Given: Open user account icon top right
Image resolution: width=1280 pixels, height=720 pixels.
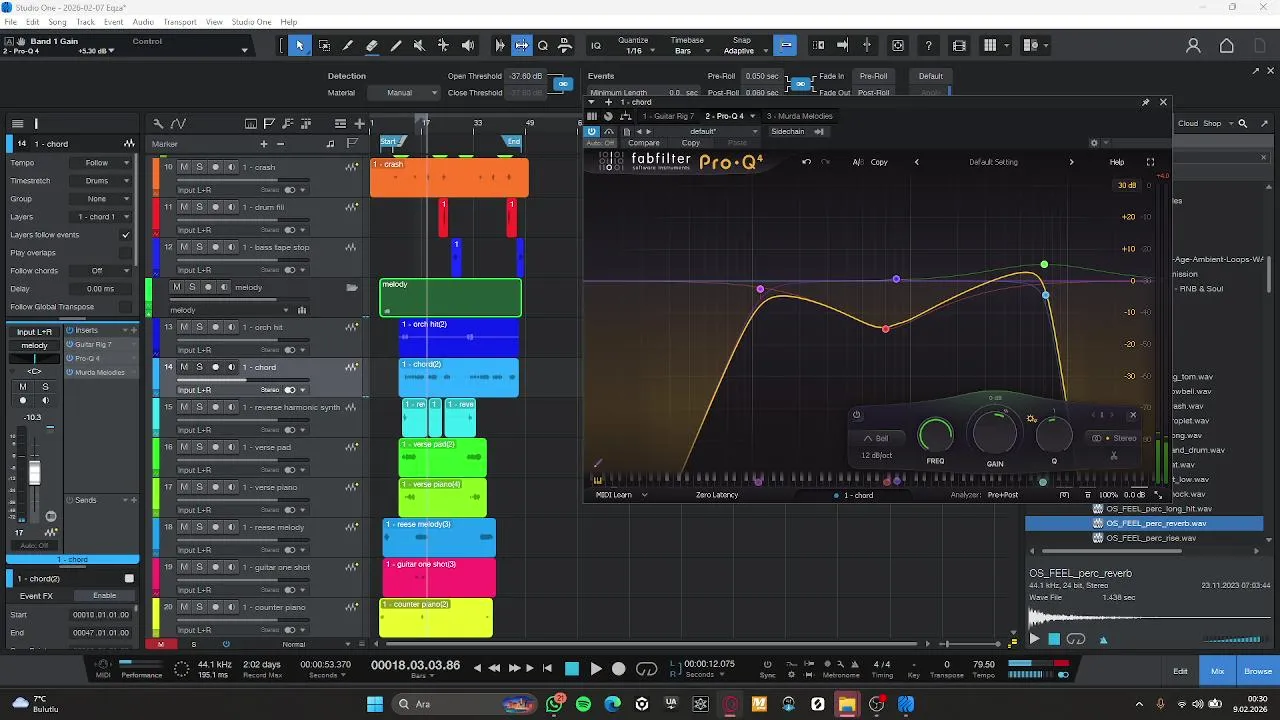Looking at the screenshot, I should coord(1193,45).
